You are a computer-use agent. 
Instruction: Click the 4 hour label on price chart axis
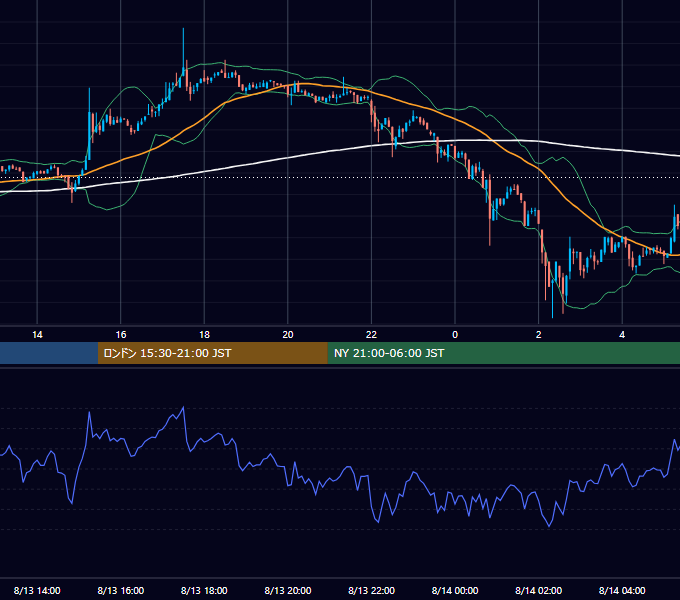pyautogui.click(x=622, y=335)
